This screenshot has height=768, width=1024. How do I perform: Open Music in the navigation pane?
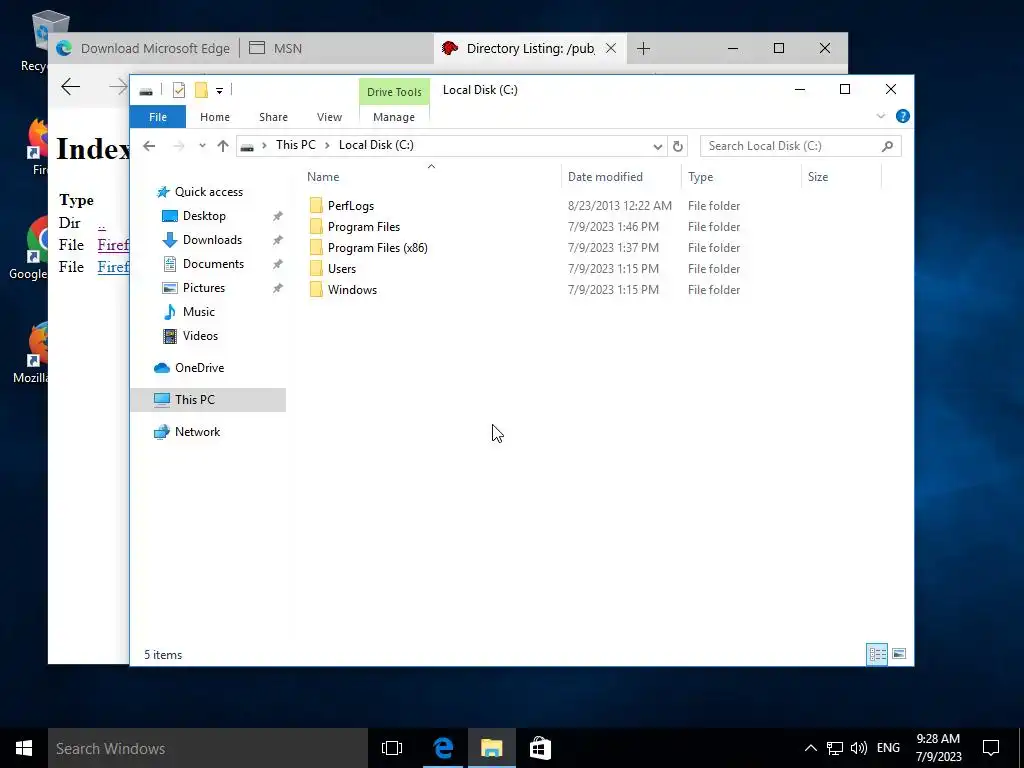(199, 312)
